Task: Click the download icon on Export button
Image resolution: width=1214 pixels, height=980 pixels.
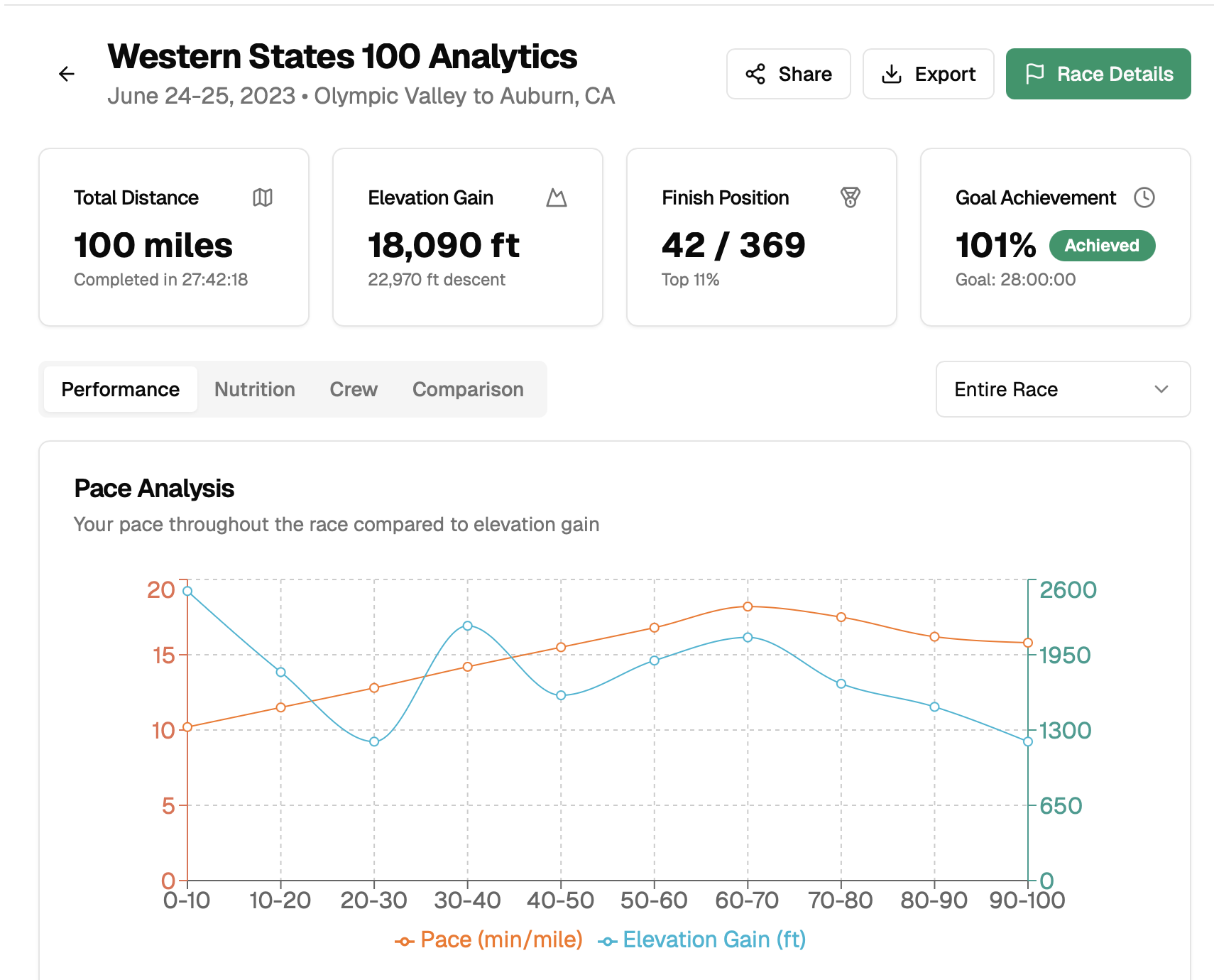Action: pos(892,73)
